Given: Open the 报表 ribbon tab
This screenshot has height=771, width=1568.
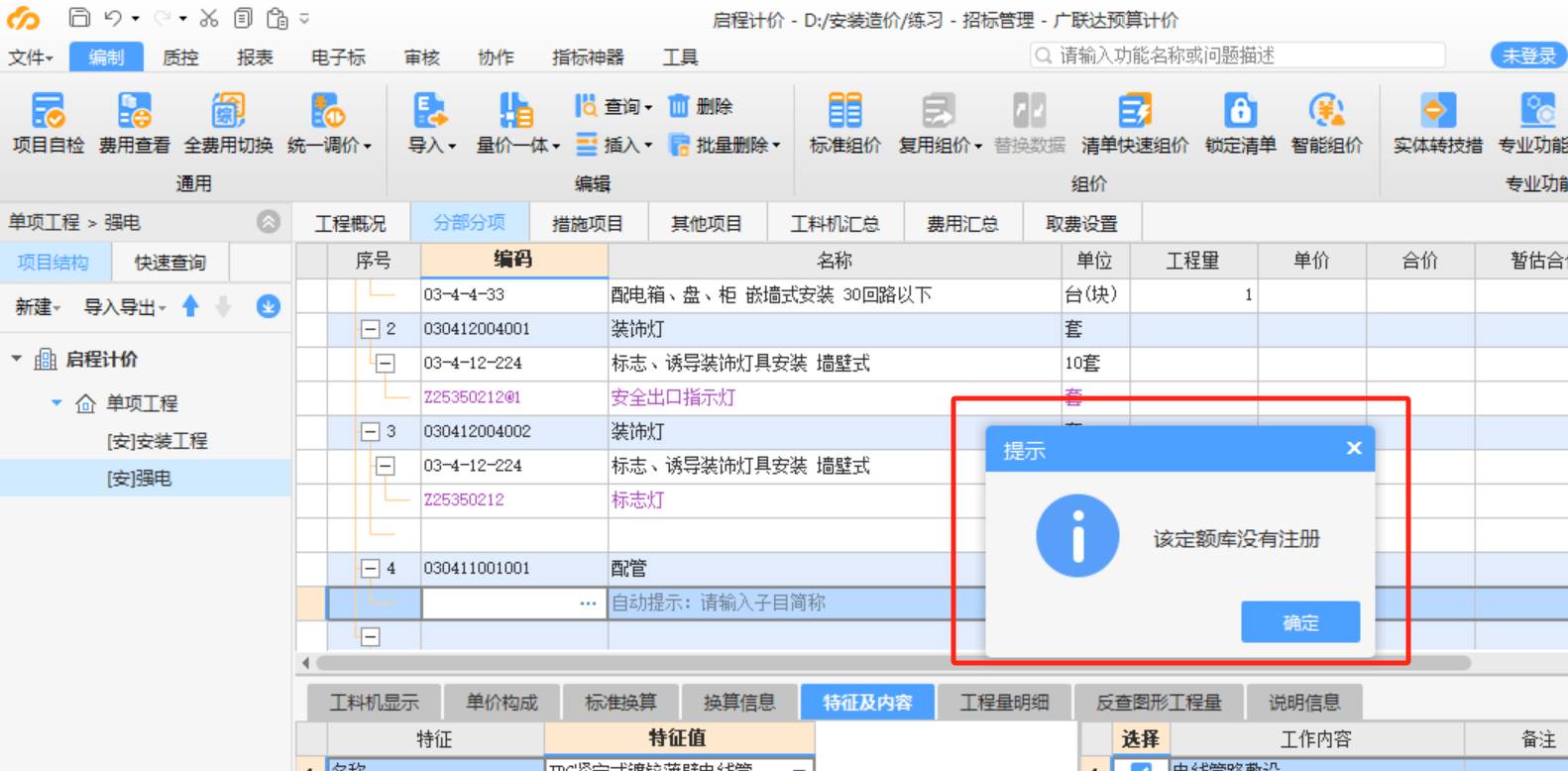Looking at the screenshot, I should click(x=255, y=57).
